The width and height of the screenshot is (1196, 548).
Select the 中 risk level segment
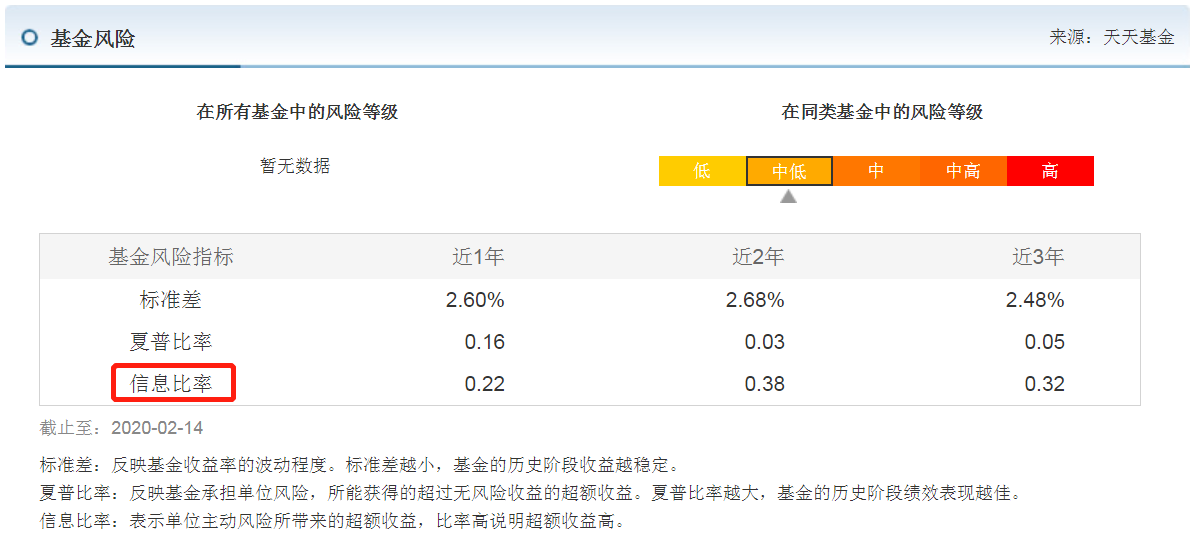[876, 171]
